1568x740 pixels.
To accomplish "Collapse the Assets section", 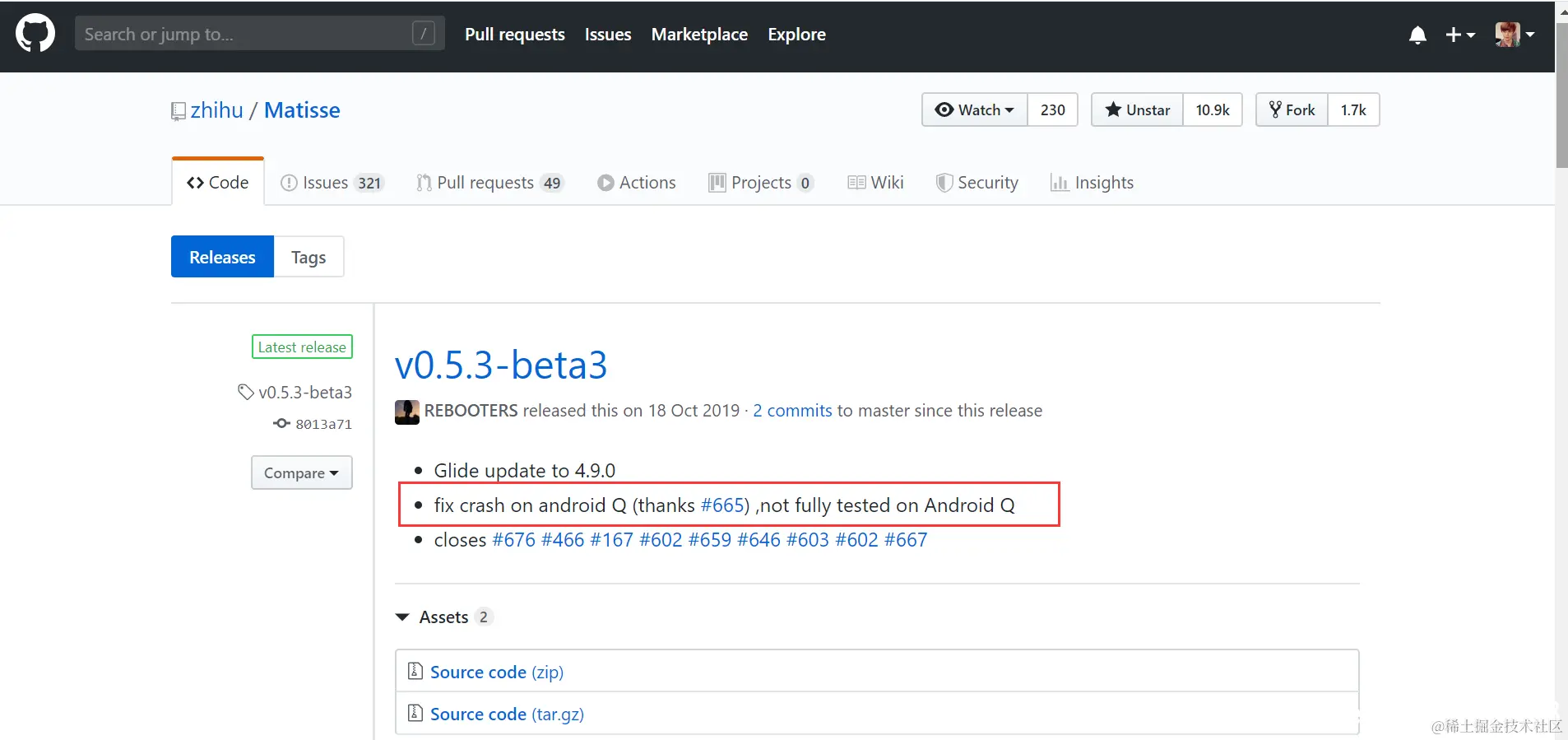I will click(x=444, y=617).
